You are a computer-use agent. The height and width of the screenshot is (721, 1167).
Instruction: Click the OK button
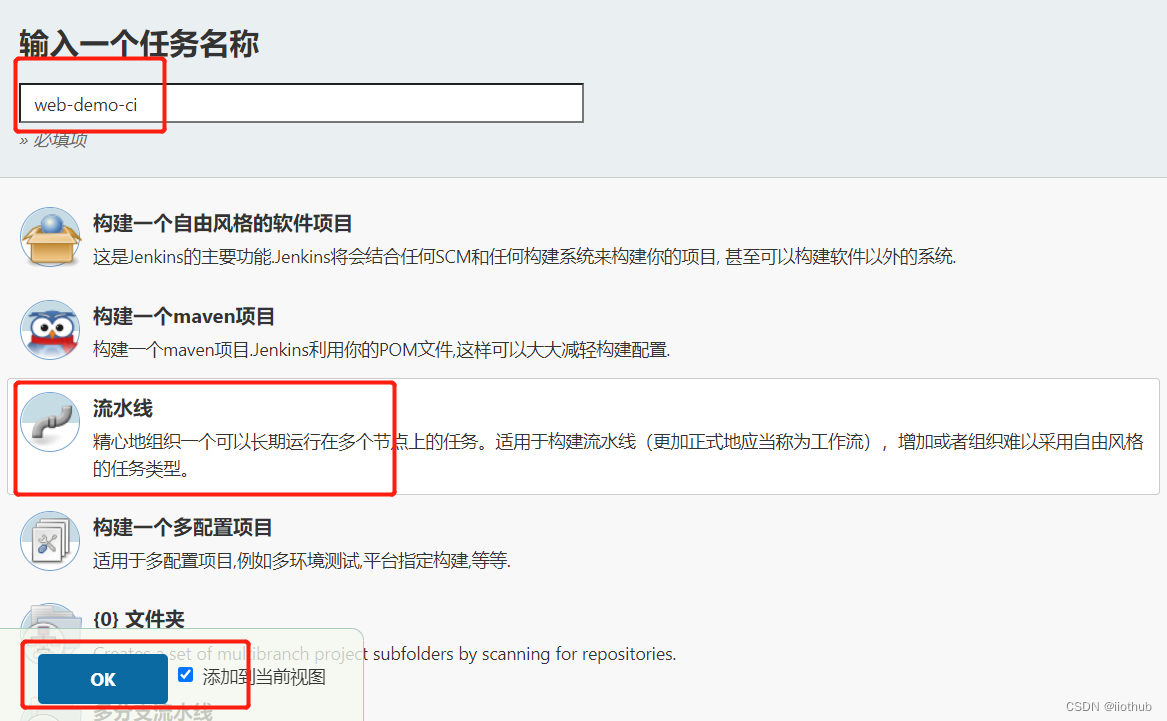coord(103,679)
